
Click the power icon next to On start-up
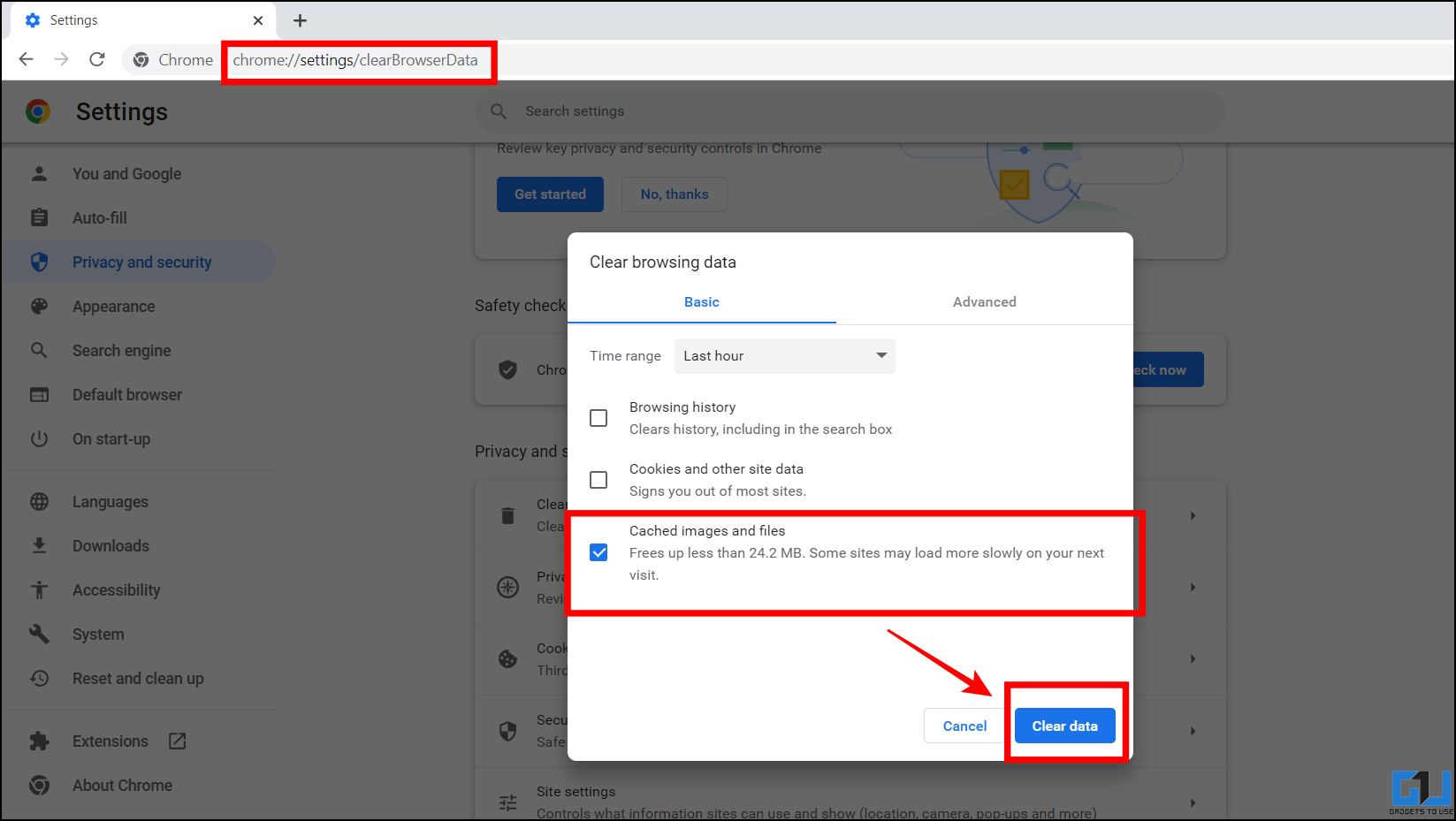(39, 438)
